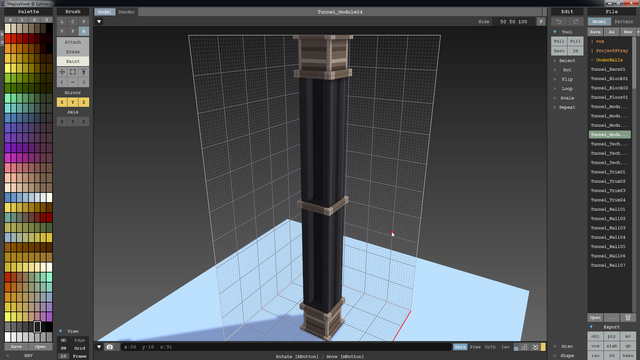Choose the color picker arrow icon
The width and height of the screenshot is (640, 360).
coord(84,72)
